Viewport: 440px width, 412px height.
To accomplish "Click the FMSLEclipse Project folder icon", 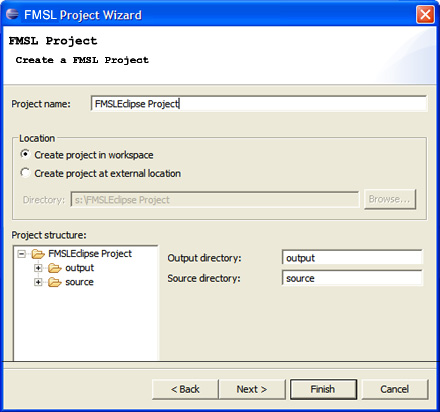I will tap(38, 254).
